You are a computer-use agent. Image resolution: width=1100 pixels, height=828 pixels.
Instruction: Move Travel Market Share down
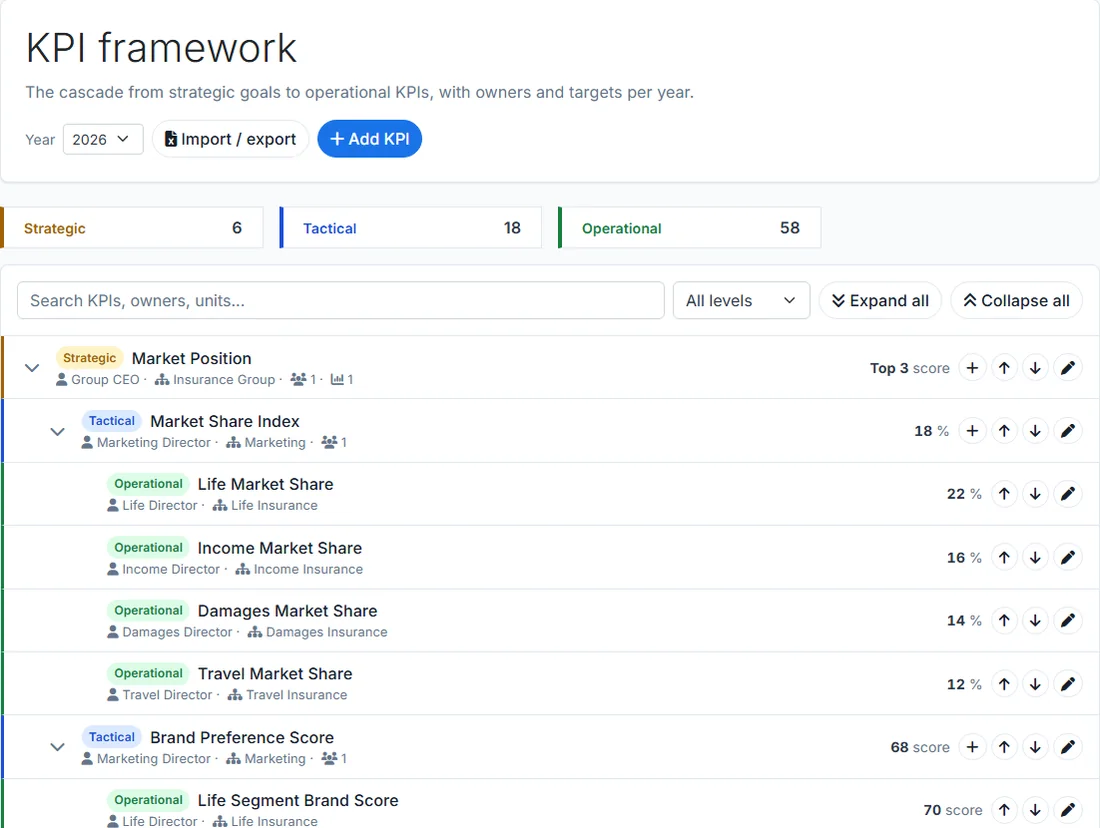(x=1035, y=684)
